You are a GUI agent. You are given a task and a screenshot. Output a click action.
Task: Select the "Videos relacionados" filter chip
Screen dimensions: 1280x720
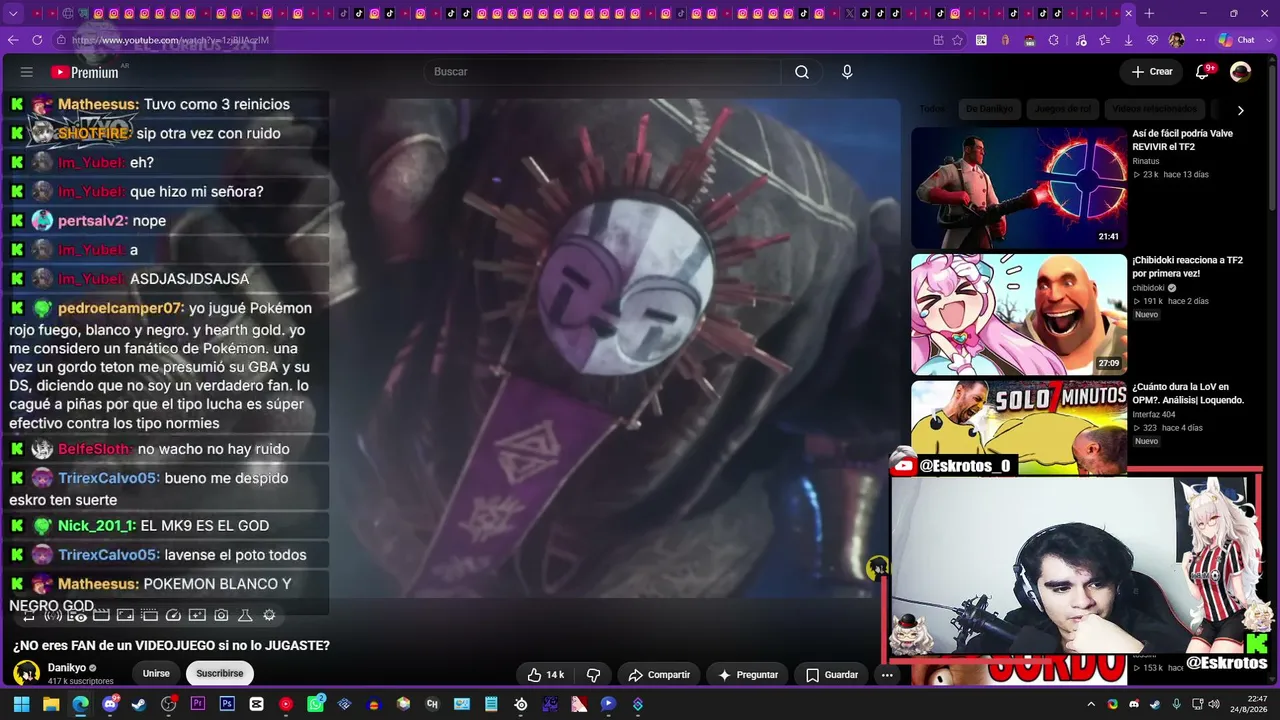[1154, 109]
